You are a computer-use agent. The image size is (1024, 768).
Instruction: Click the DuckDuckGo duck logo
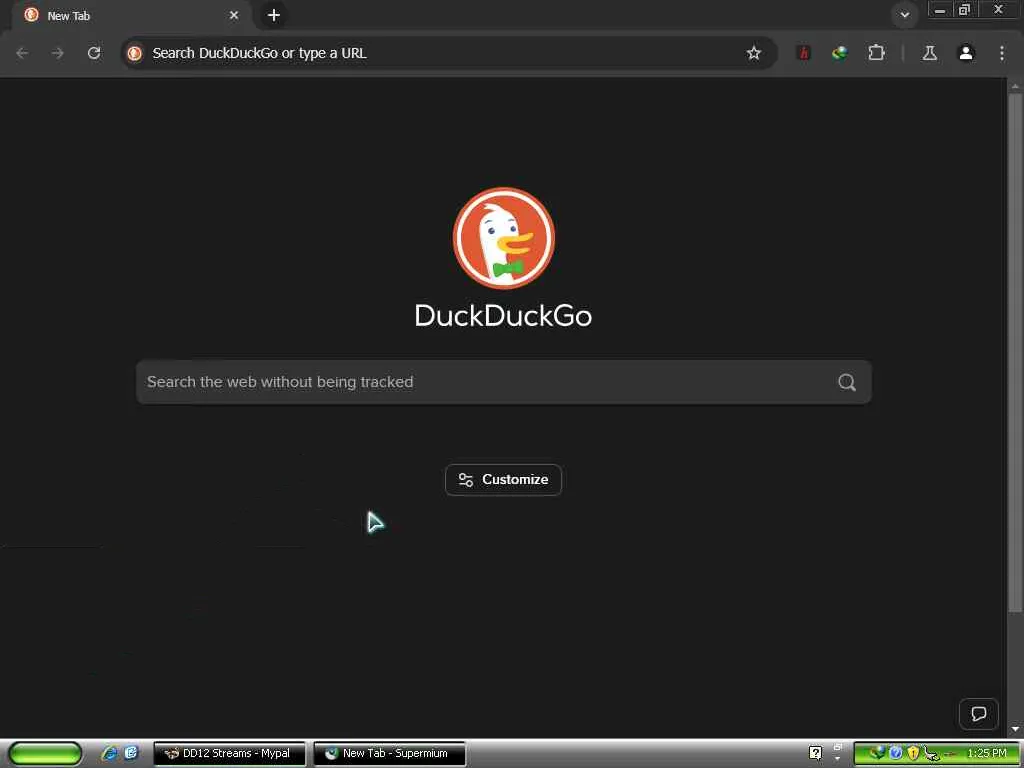504,238
